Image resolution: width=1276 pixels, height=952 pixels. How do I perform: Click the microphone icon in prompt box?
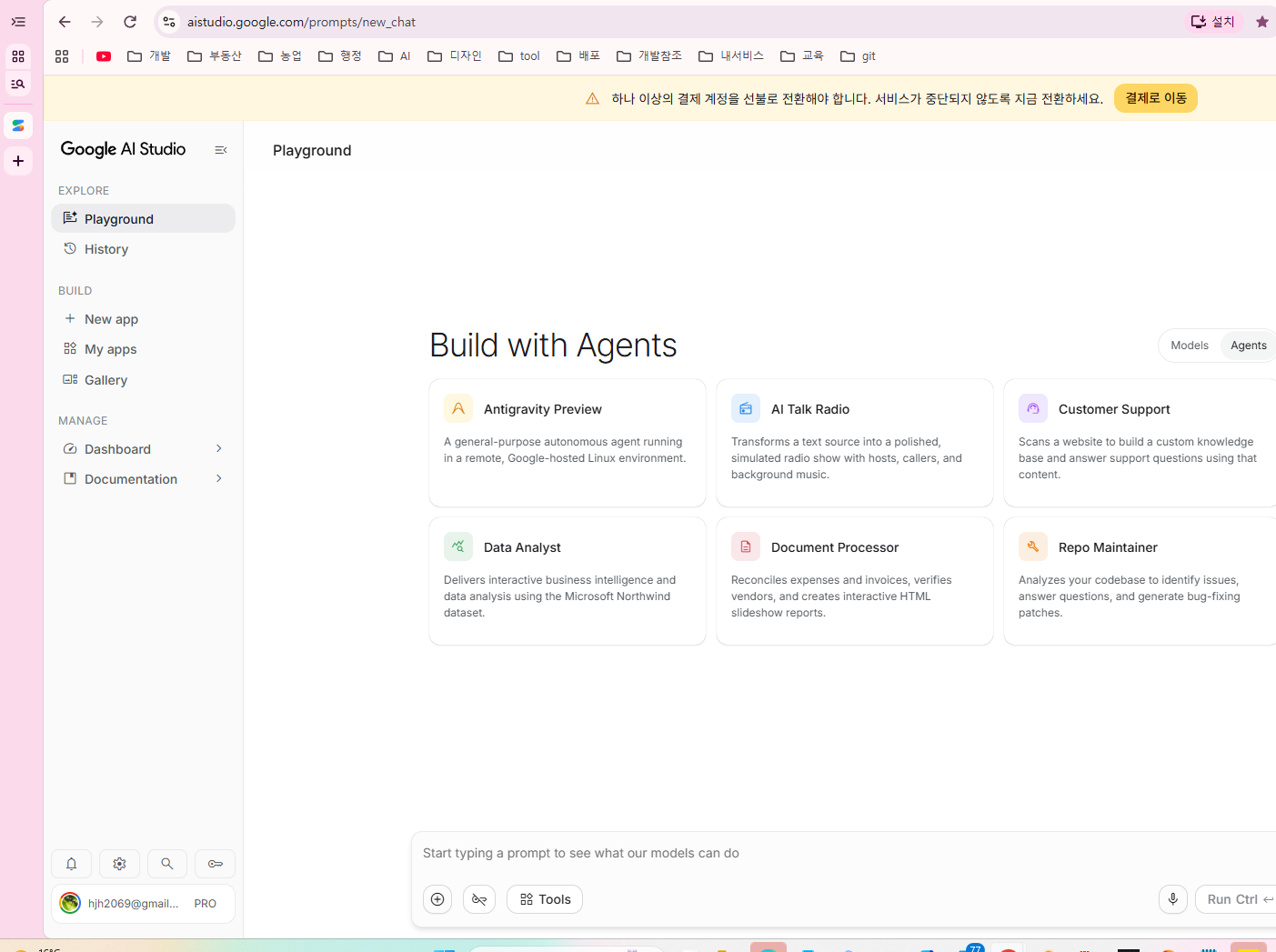coord(1173,899)
